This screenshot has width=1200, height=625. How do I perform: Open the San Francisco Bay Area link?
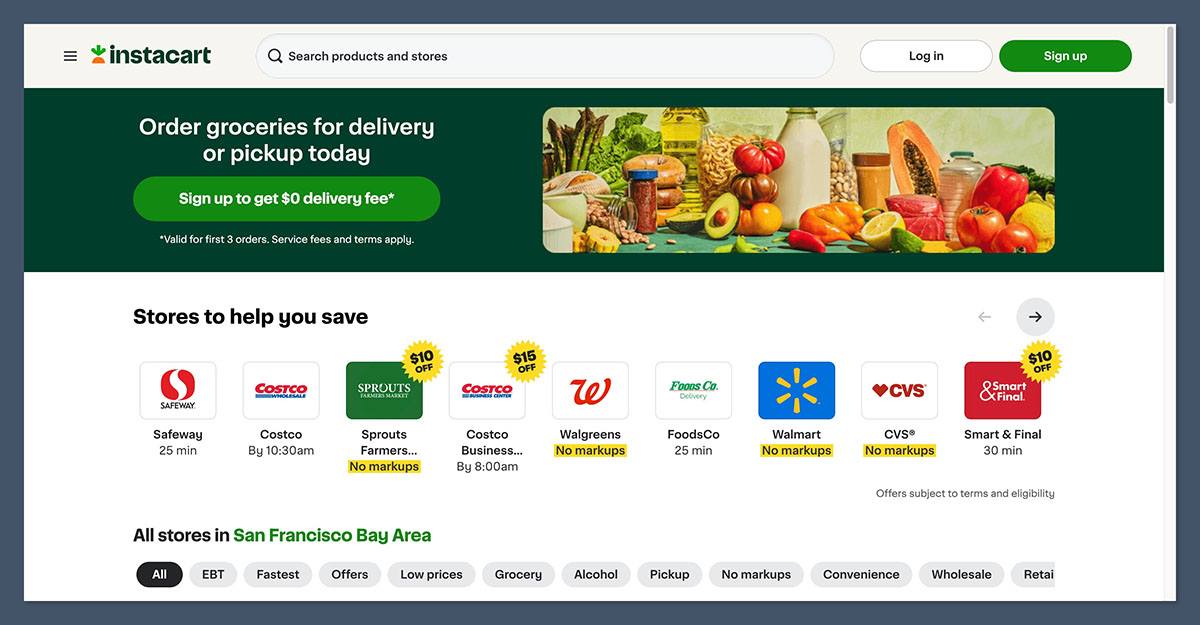pyautogui.click(x=332, y=535)
